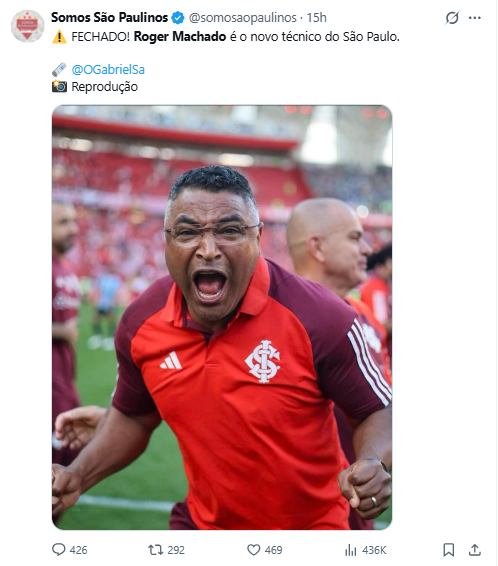This screenshot has height=566, width=498.
Task: Open the three-dot more options menu
Action: [x=475, y=18]
